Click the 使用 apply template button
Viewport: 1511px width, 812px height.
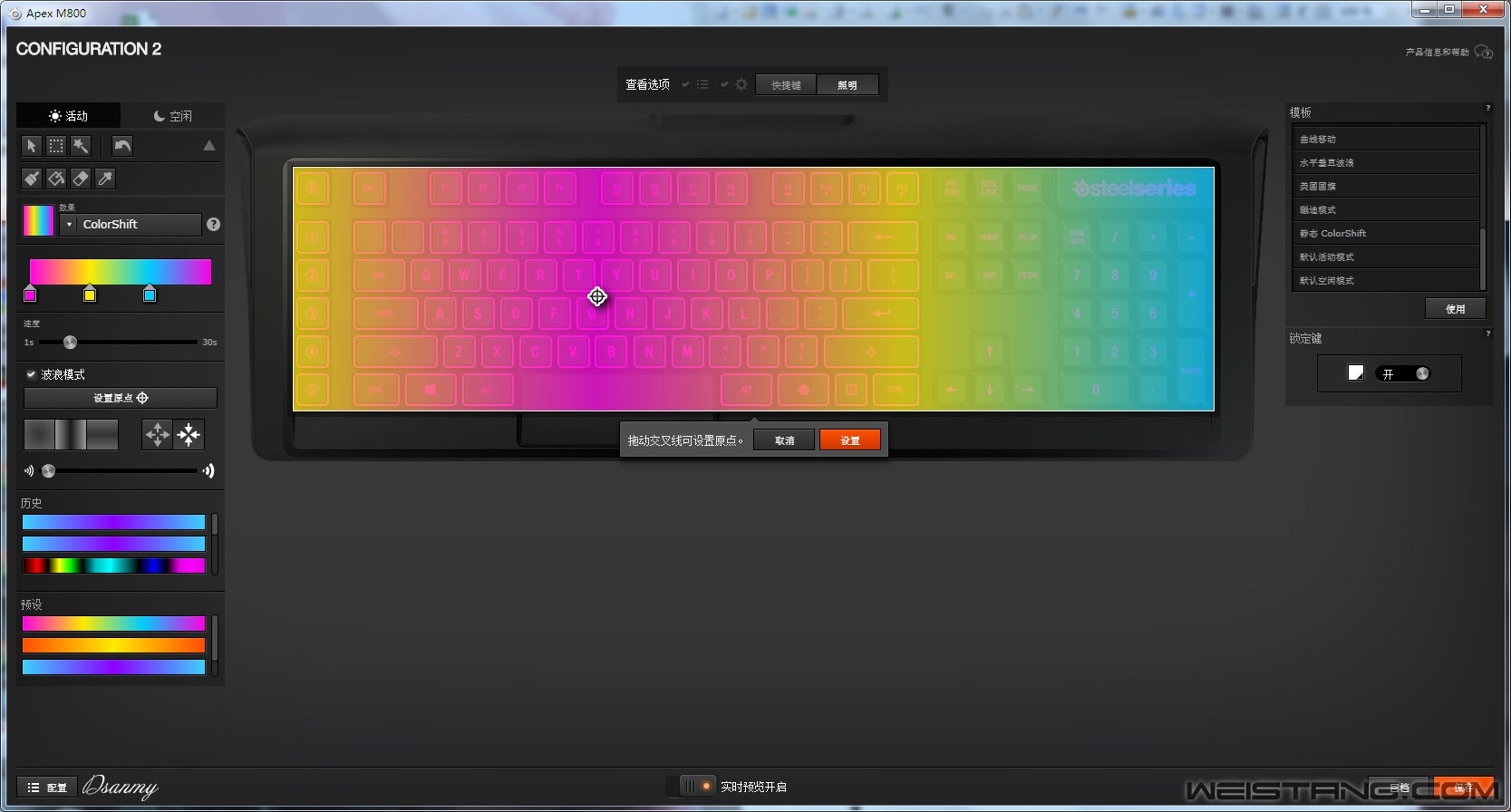pyautogui.click(x=1456, y=309)
